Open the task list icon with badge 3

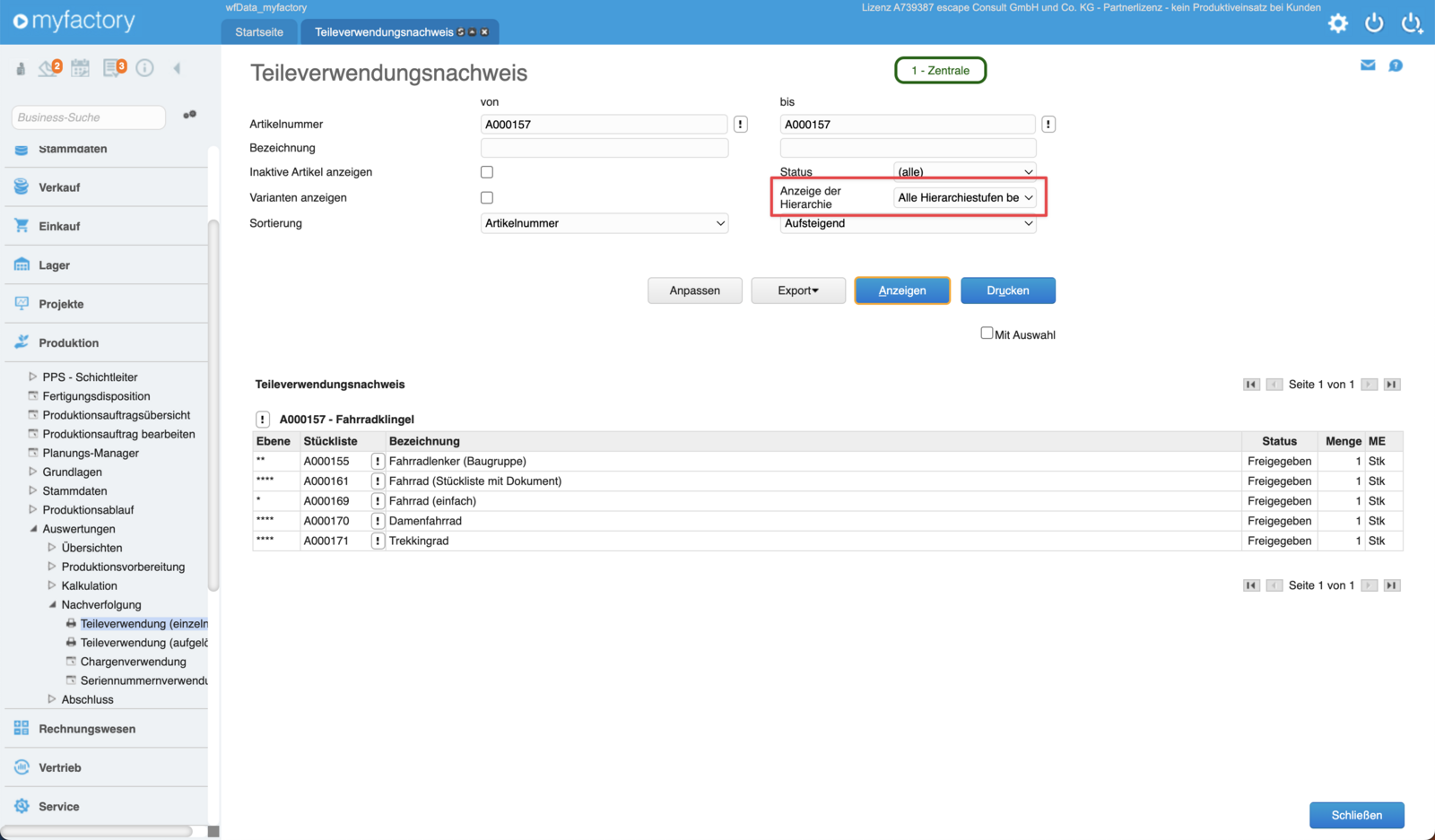[114, 68]
